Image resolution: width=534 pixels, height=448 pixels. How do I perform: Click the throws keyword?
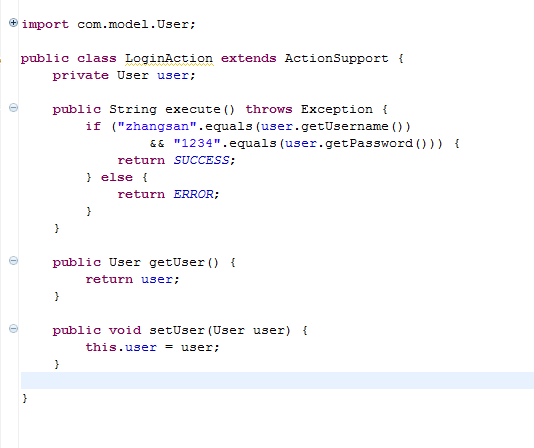click(x=269, y=109)
